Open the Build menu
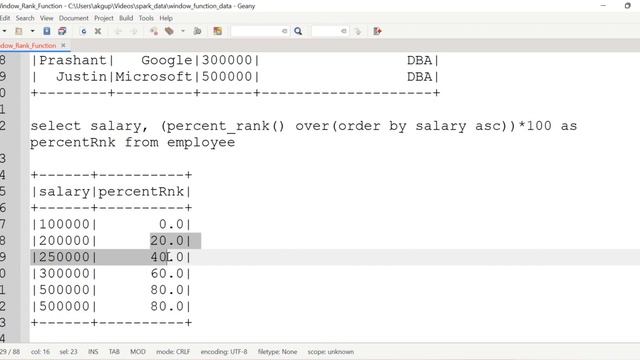Screen dimensions: 640x360 tap(126, 18)
